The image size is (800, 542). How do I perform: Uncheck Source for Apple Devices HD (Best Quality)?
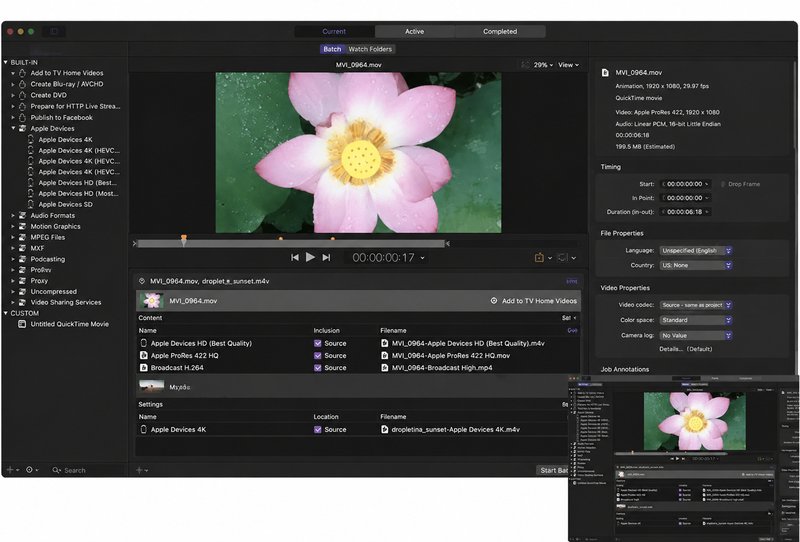point(318,343)
